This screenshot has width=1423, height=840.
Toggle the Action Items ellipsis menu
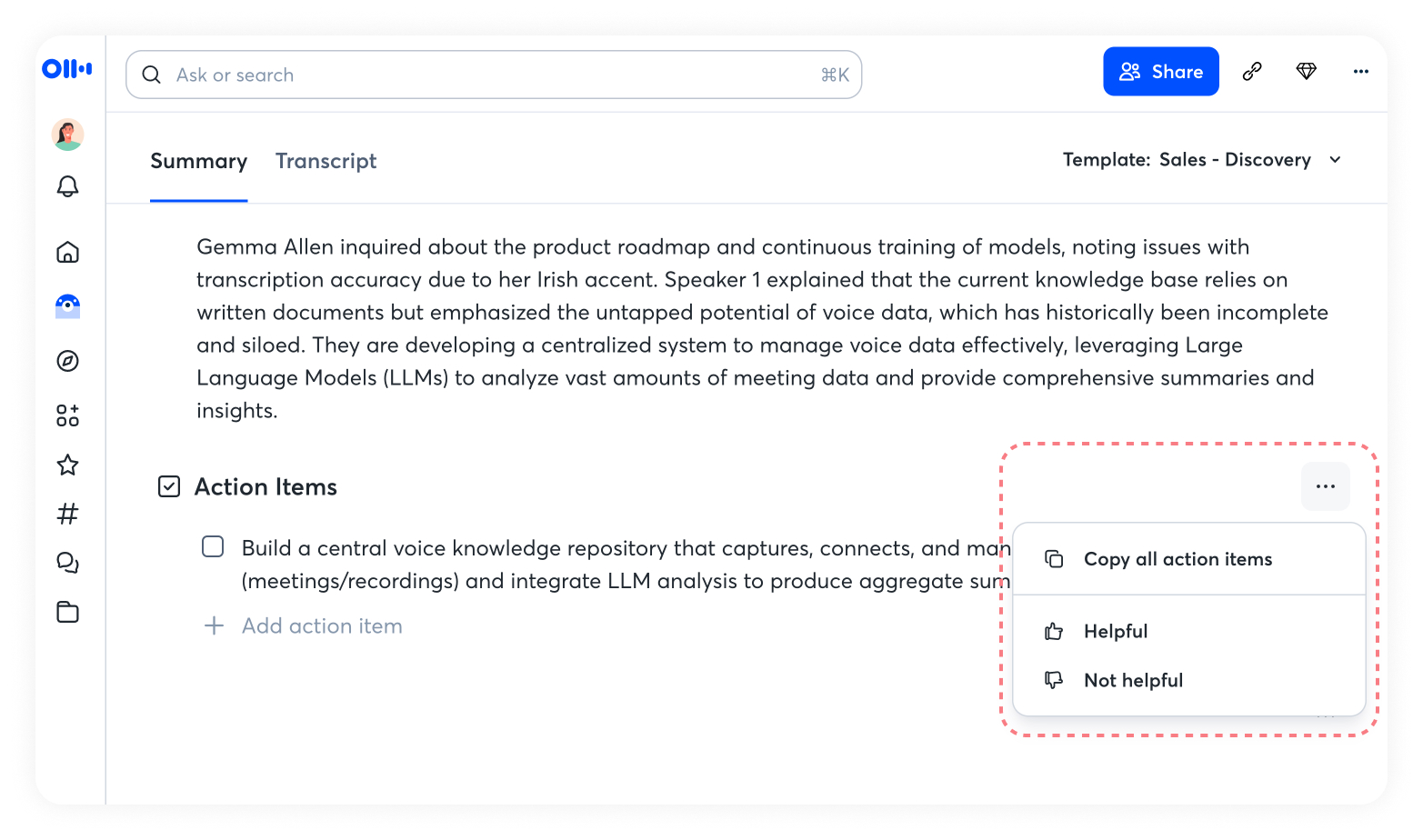[x=1325, y=486]
